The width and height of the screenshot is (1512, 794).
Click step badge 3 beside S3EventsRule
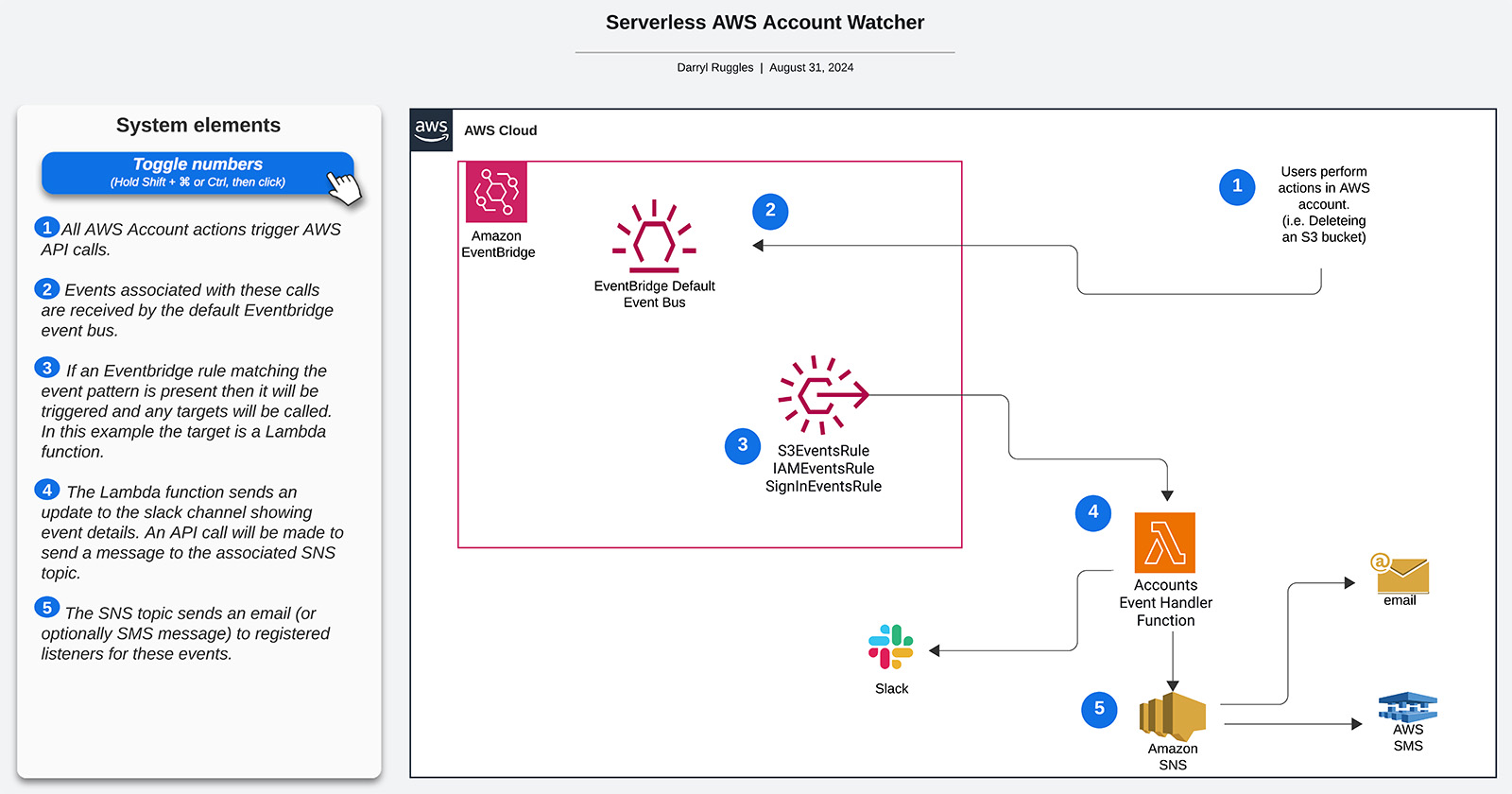coord(743,445)
